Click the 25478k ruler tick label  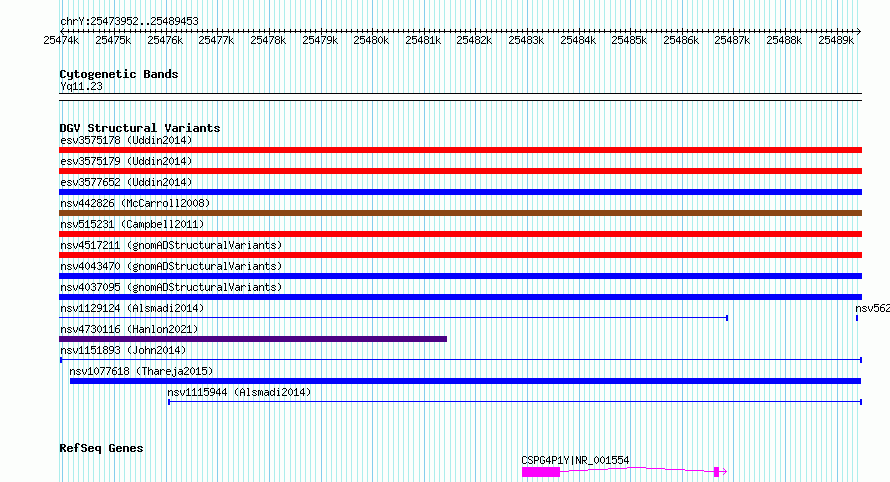(x=268, y=40)
